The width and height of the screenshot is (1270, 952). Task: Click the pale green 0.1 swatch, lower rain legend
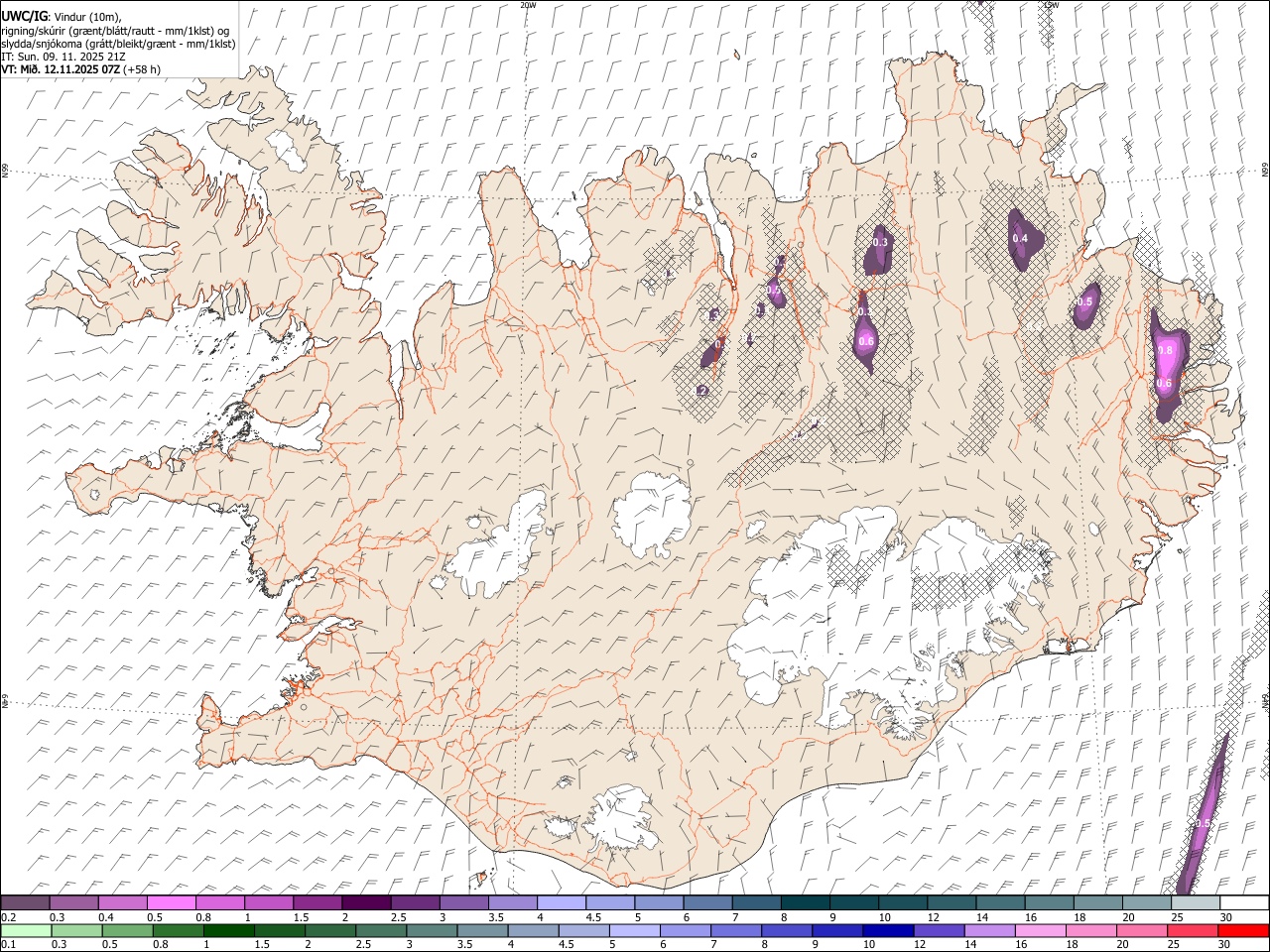pos(27,930)
